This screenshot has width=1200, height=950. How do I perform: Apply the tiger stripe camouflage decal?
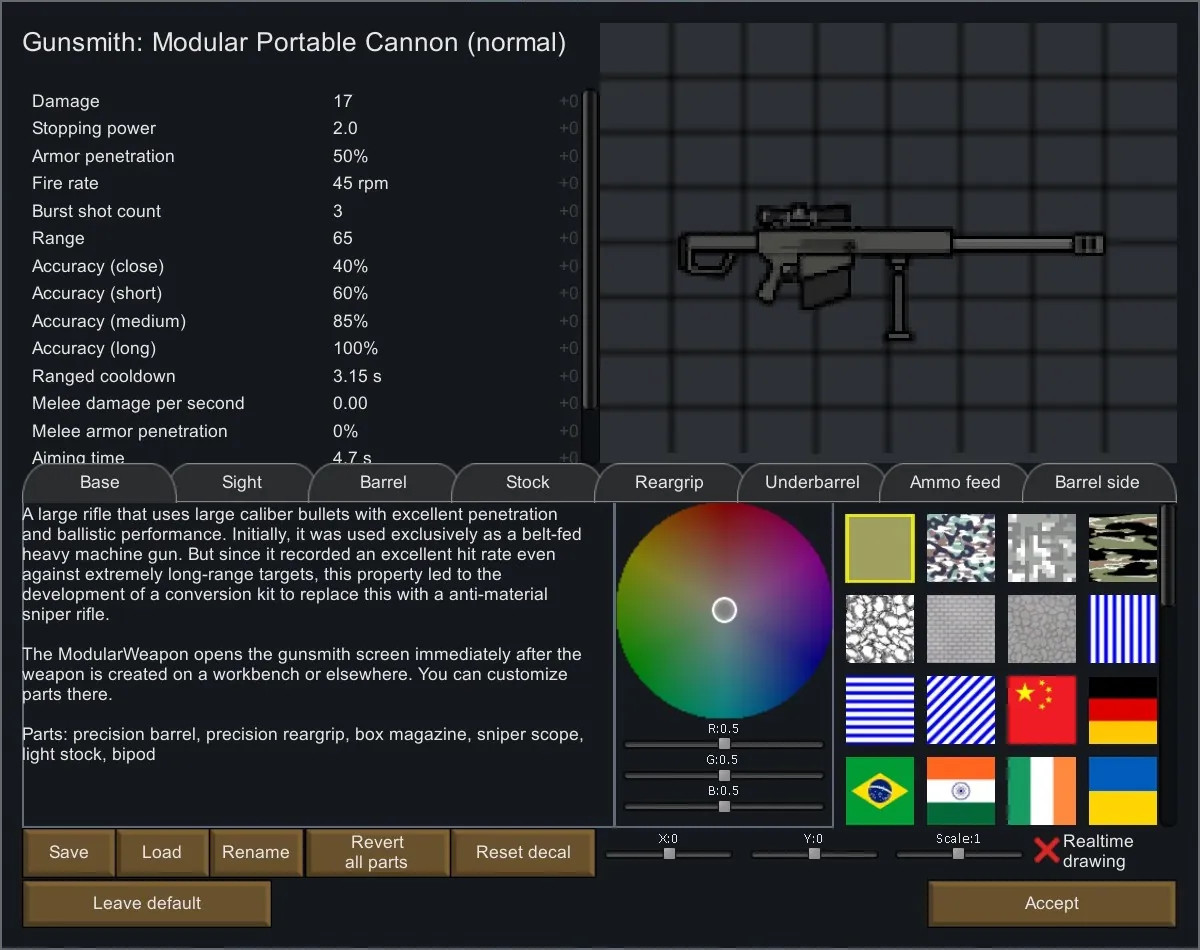coord(1122,548)
